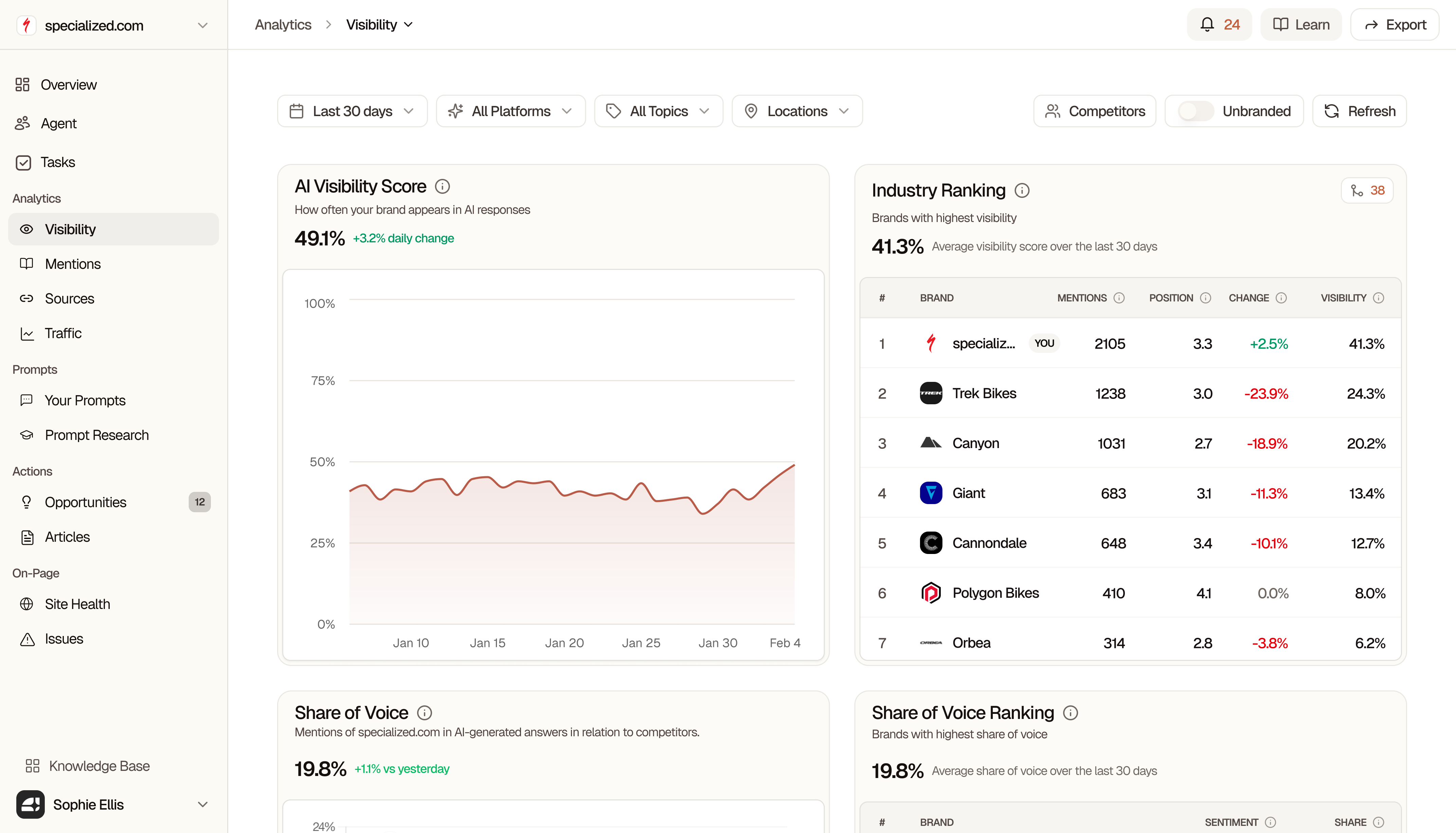
Task: Open Site Health in the sidebar
Action: 113,604
